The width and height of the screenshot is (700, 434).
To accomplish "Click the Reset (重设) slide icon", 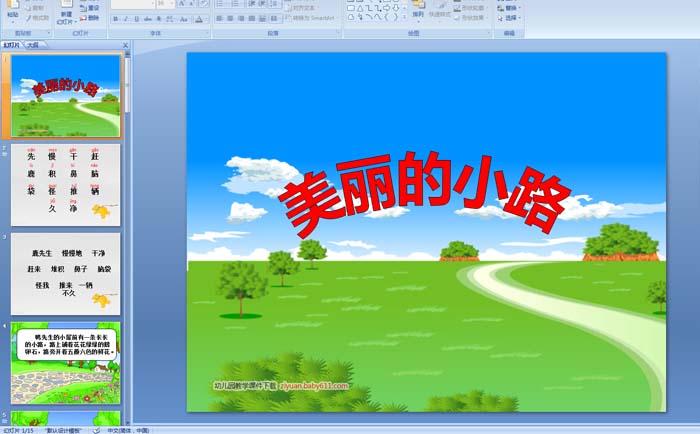I will point(83,8).
